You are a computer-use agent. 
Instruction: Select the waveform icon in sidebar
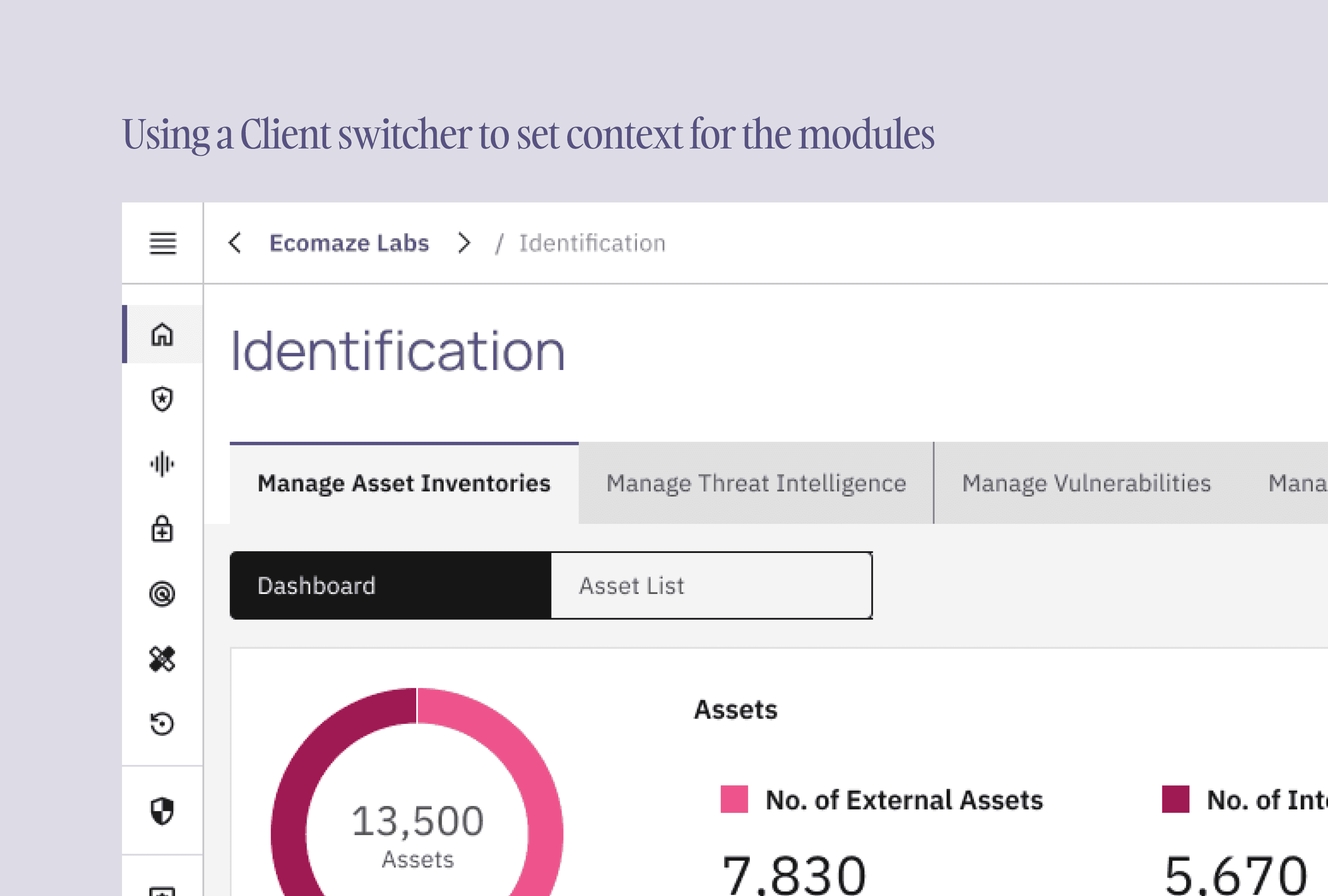click(x=162, y=464)
